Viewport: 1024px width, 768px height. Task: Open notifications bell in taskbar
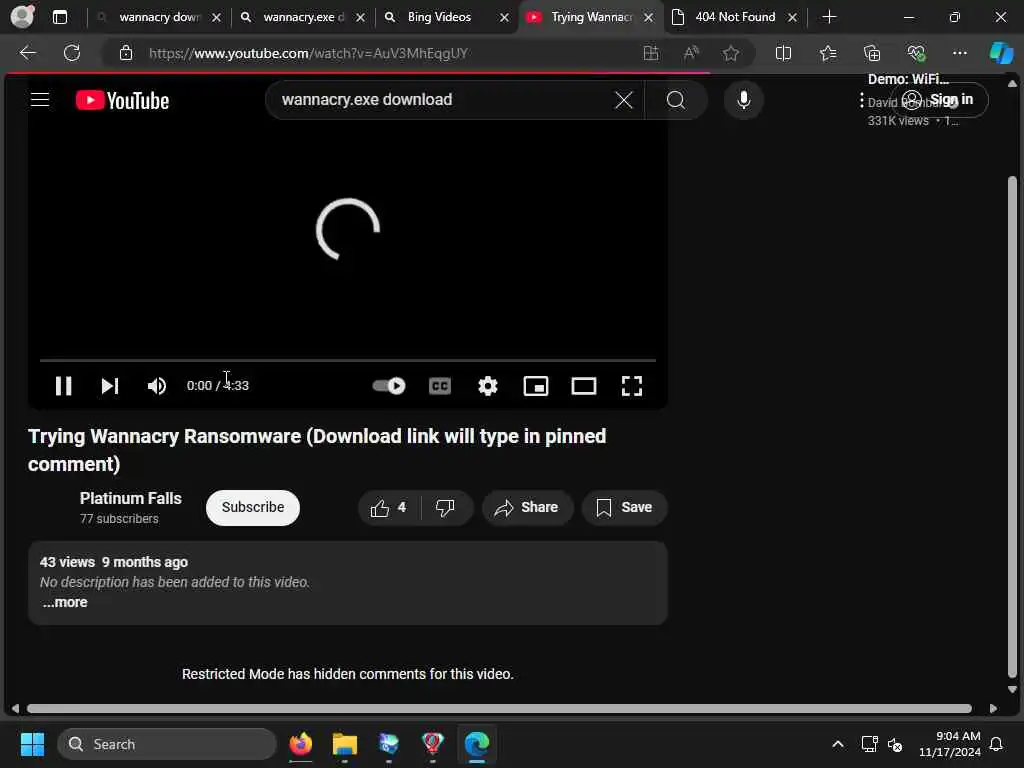pos(997,744)
